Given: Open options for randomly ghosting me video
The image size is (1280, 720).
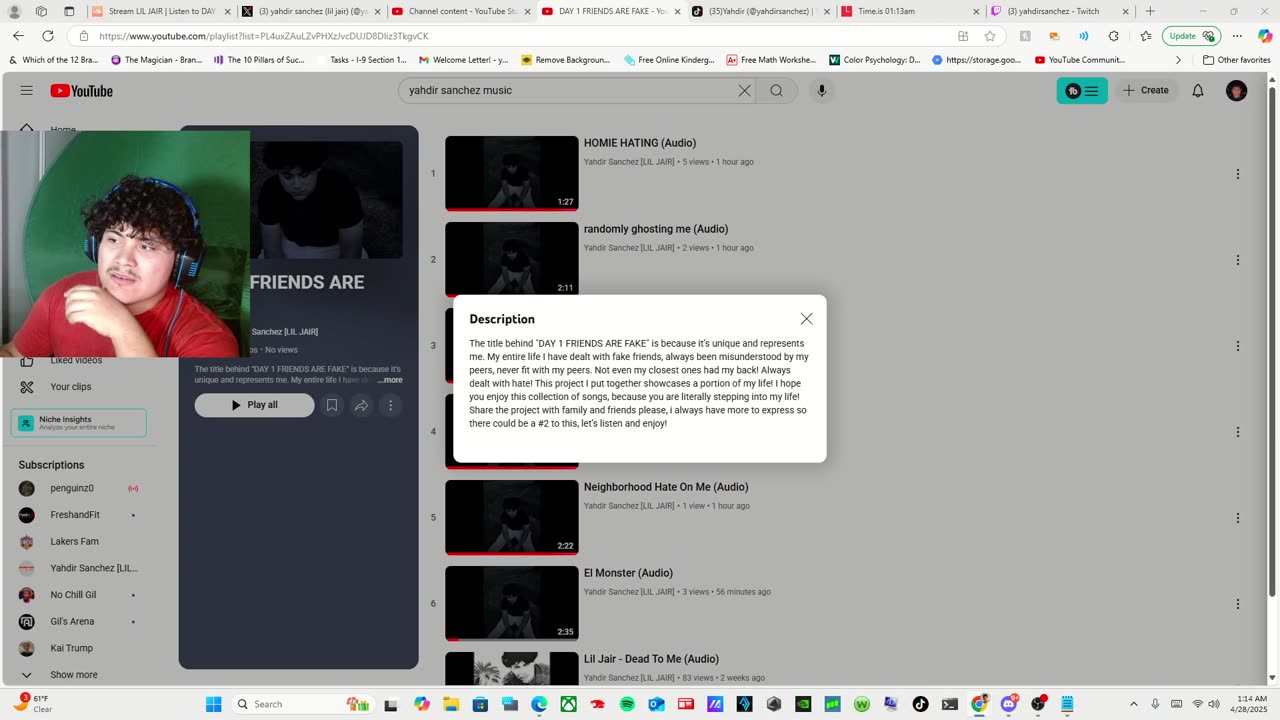Looking at the screenshot, I should click(1237, 260).
